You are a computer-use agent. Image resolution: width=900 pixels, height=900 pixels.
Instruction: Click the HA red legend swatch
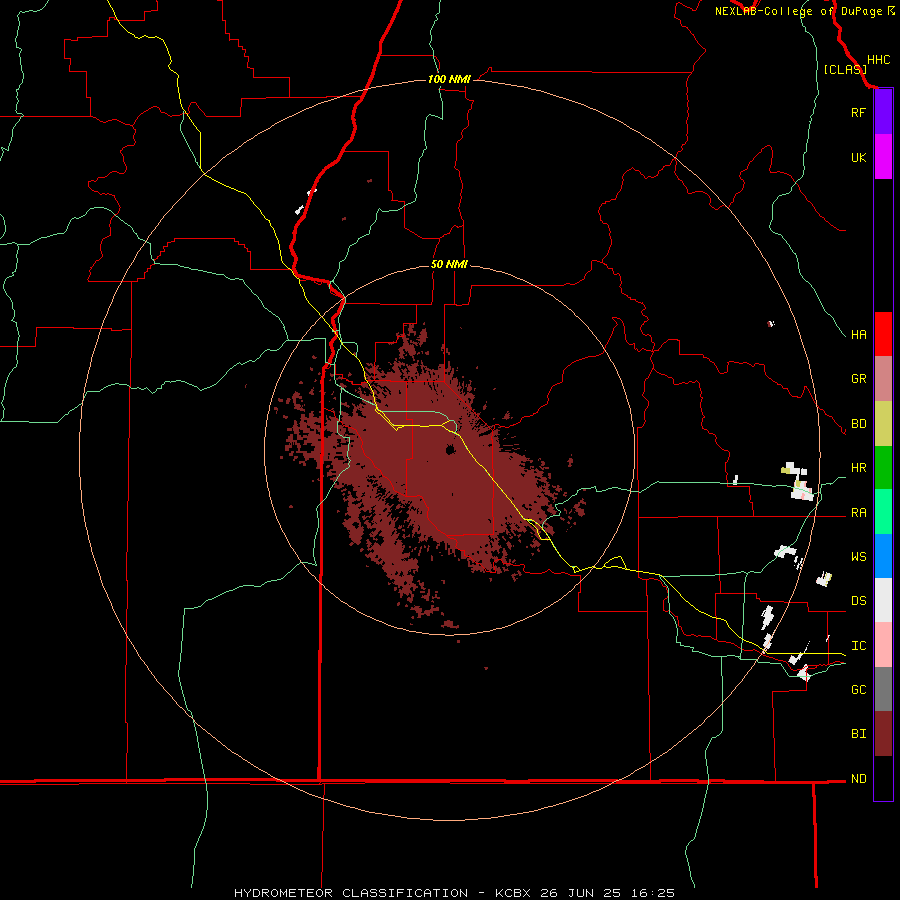883,334
